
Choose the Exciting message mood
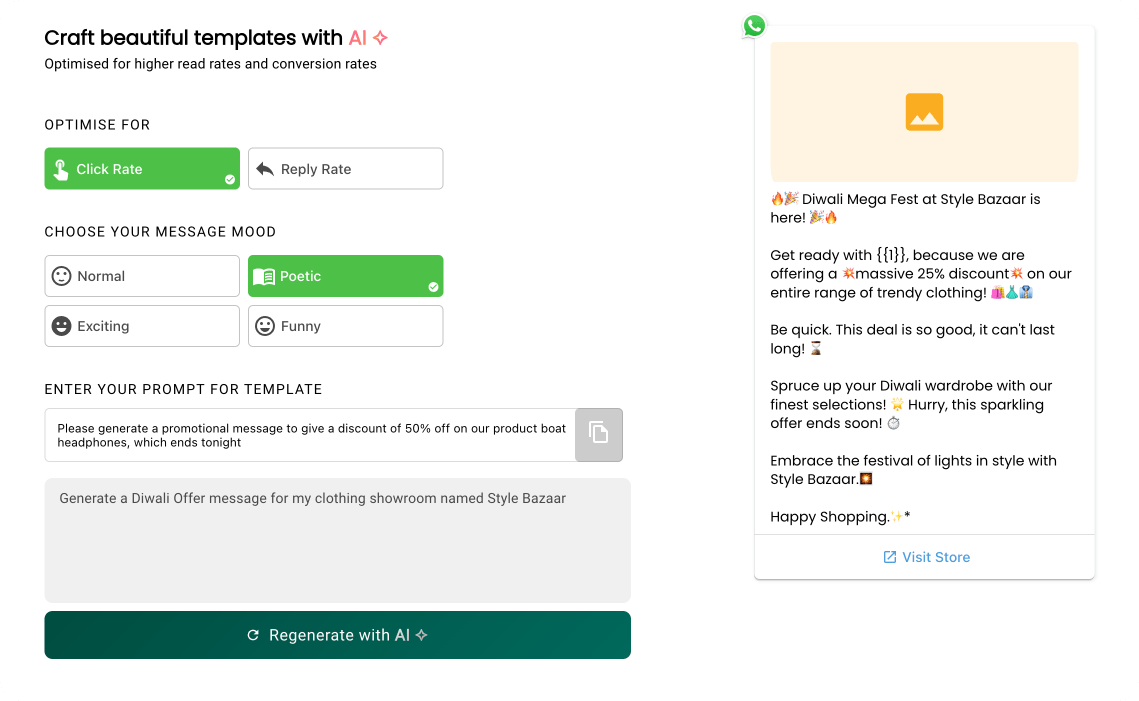(x=142, y=326)
